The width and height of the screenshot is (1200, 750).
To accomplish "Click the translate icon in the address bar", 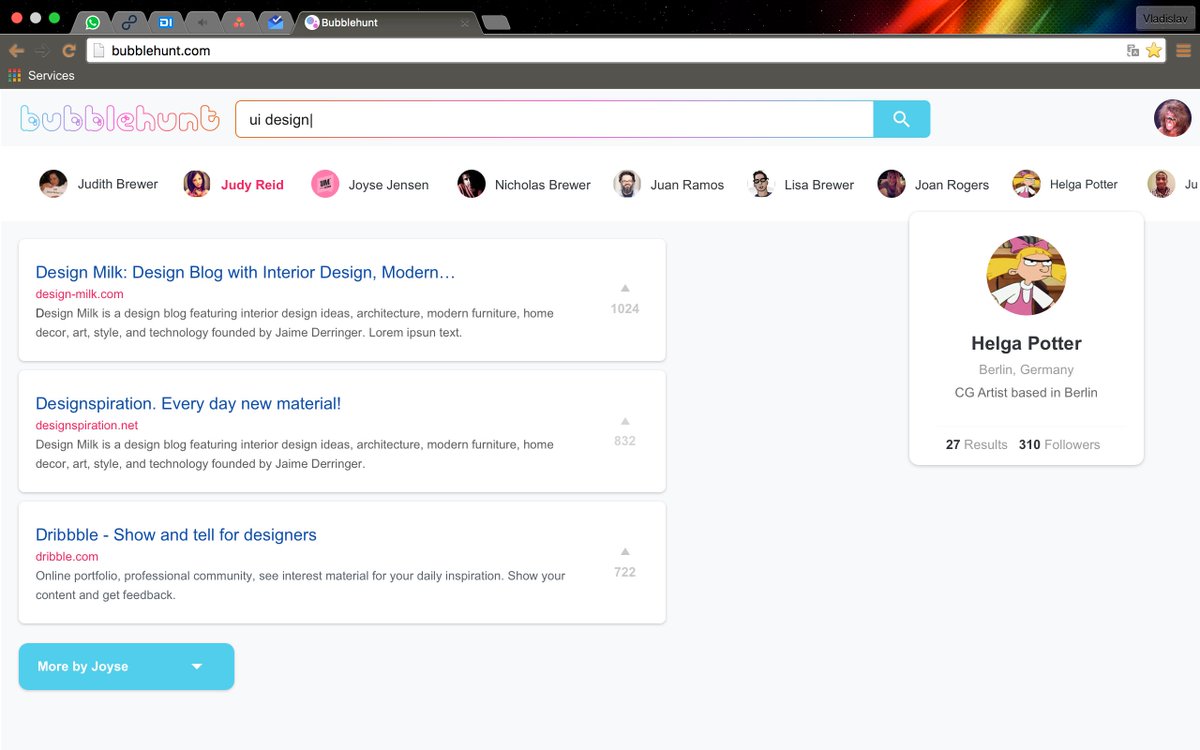I will 1133,50.
